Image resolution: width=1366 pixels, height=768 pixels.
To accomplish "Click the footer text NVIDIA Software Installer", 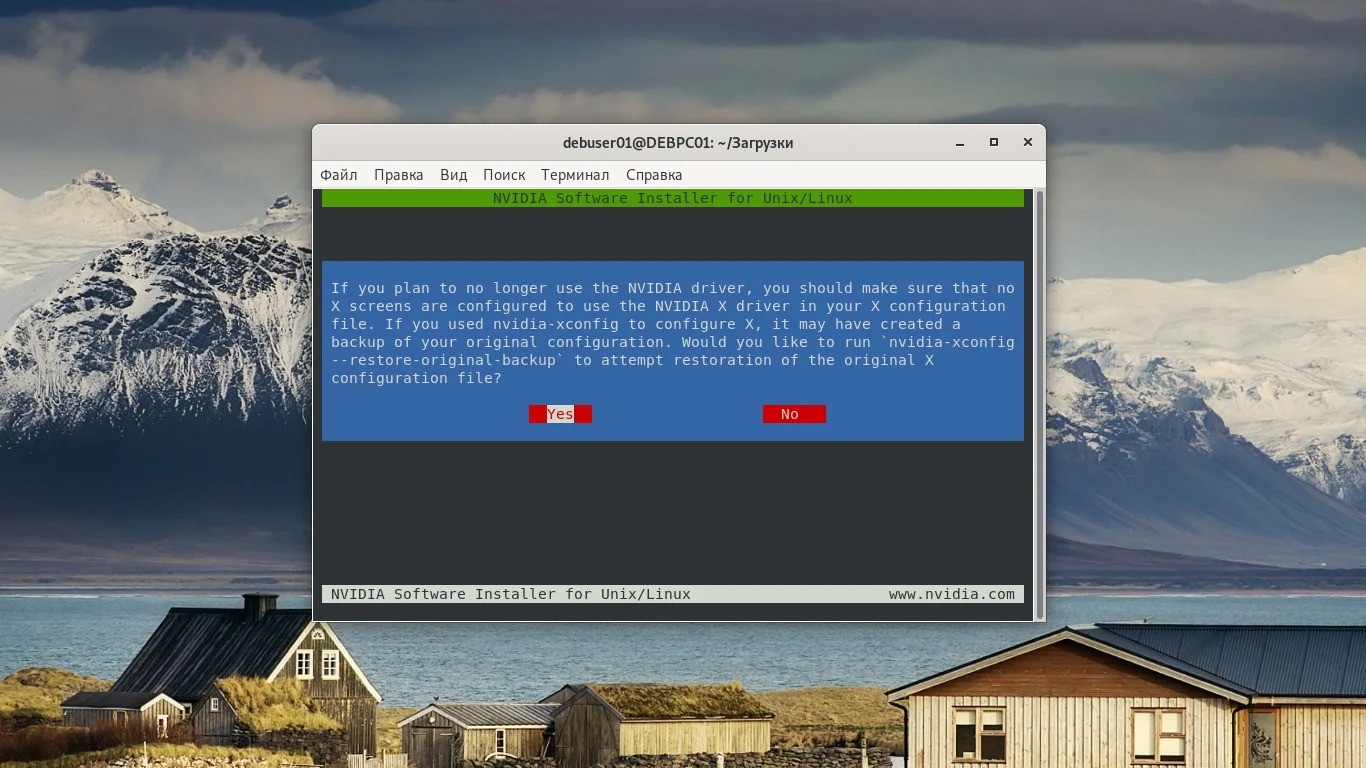I will tap(511, 594).
